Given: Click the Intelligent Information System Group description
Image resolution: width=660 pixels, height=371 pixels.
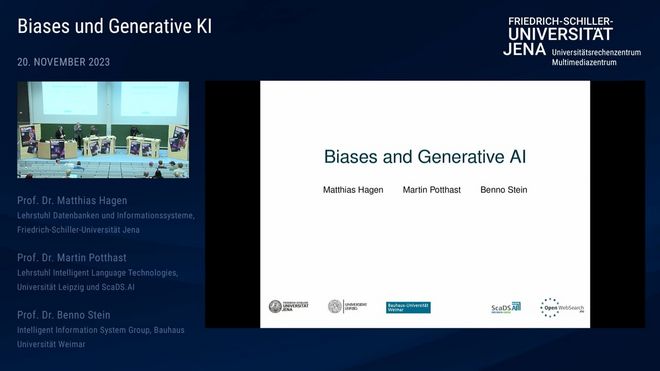Looking at the screenshot, I should tap(101, 337).
